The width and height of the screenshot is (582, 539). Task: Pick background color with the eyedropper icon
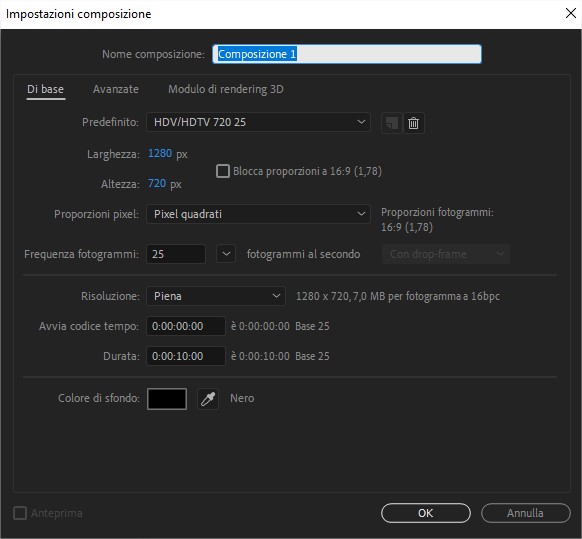tap(208, 399)
